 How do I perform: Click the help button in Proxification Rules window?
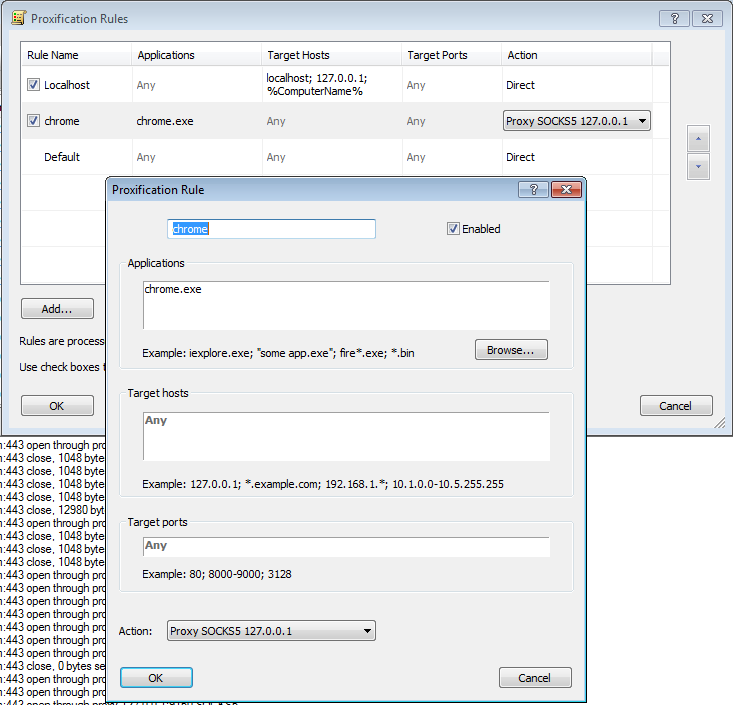[675, 18]
